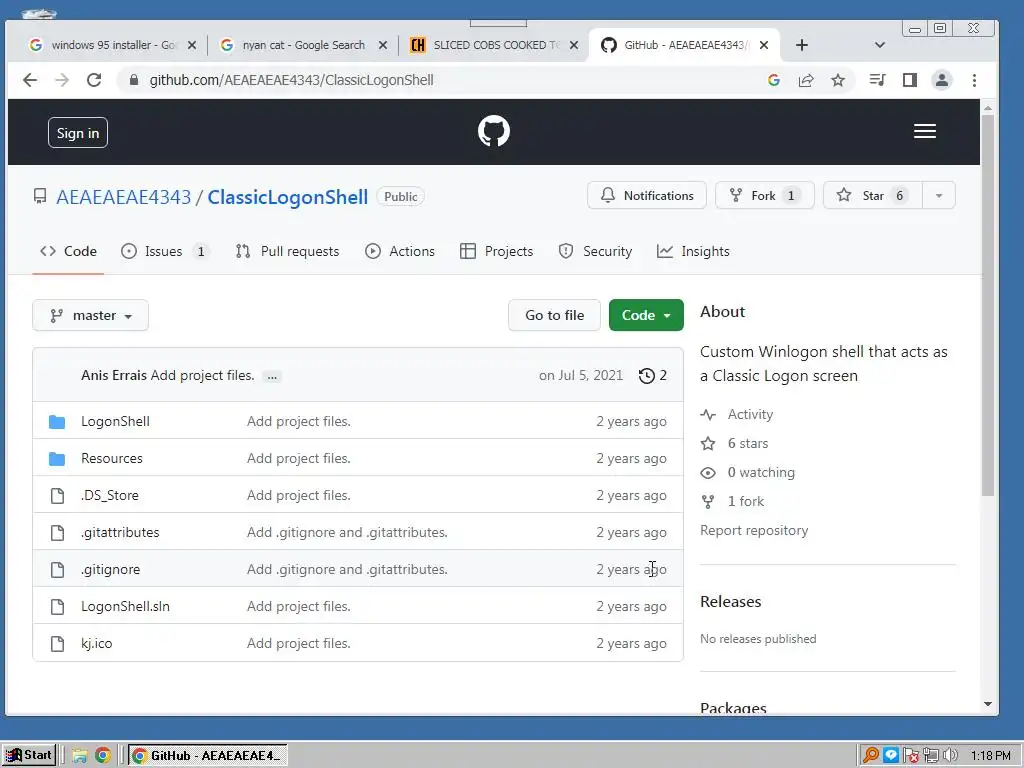Click the file icon beside kj.ico
Screen dimensions: 1024x768
[57, 644]
